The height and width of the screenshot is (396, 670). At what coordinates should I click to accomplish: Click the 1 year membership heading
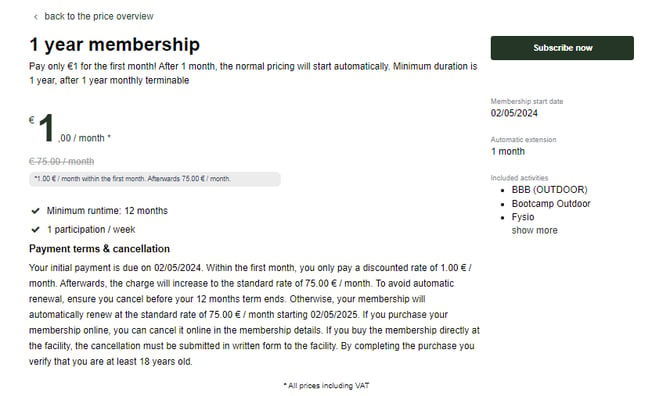[115, 44]
